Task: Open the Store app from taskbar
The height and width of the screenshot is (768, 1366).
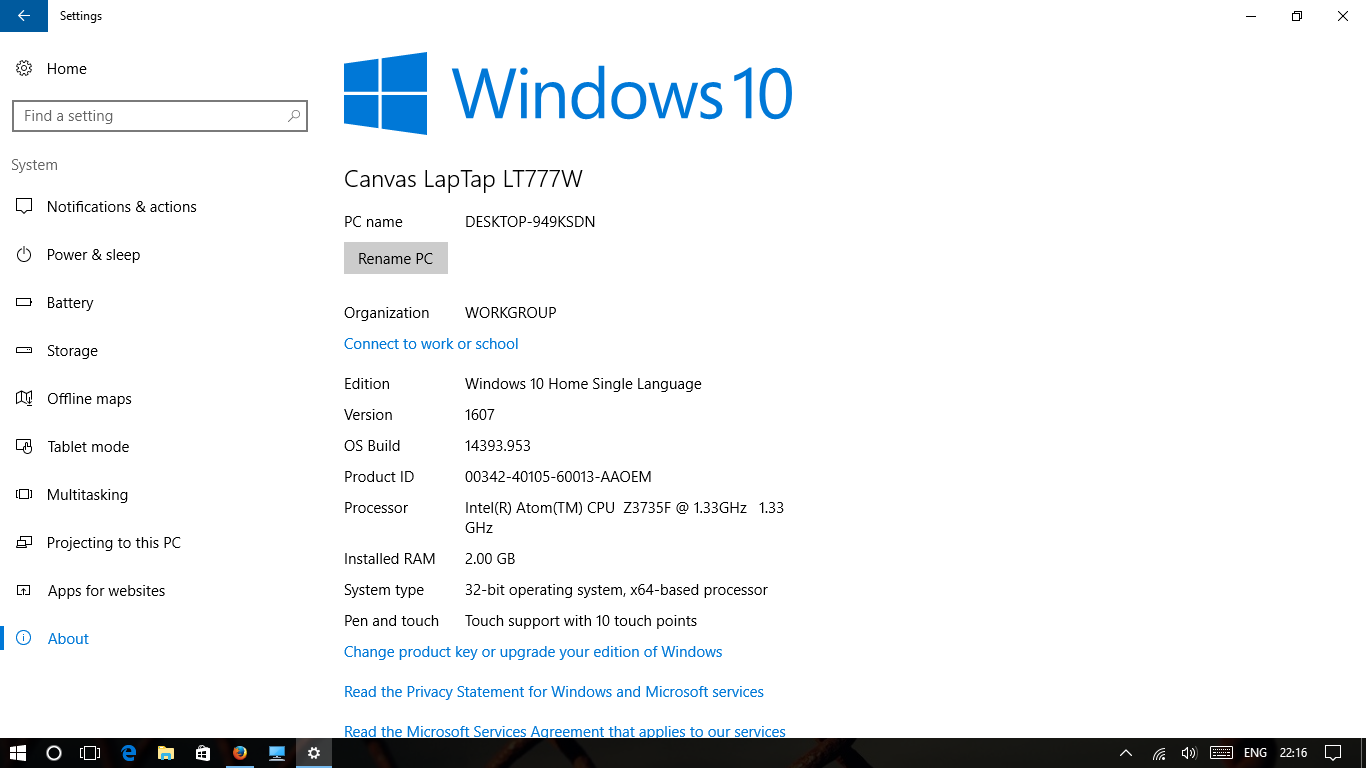Action: (203, 753)
